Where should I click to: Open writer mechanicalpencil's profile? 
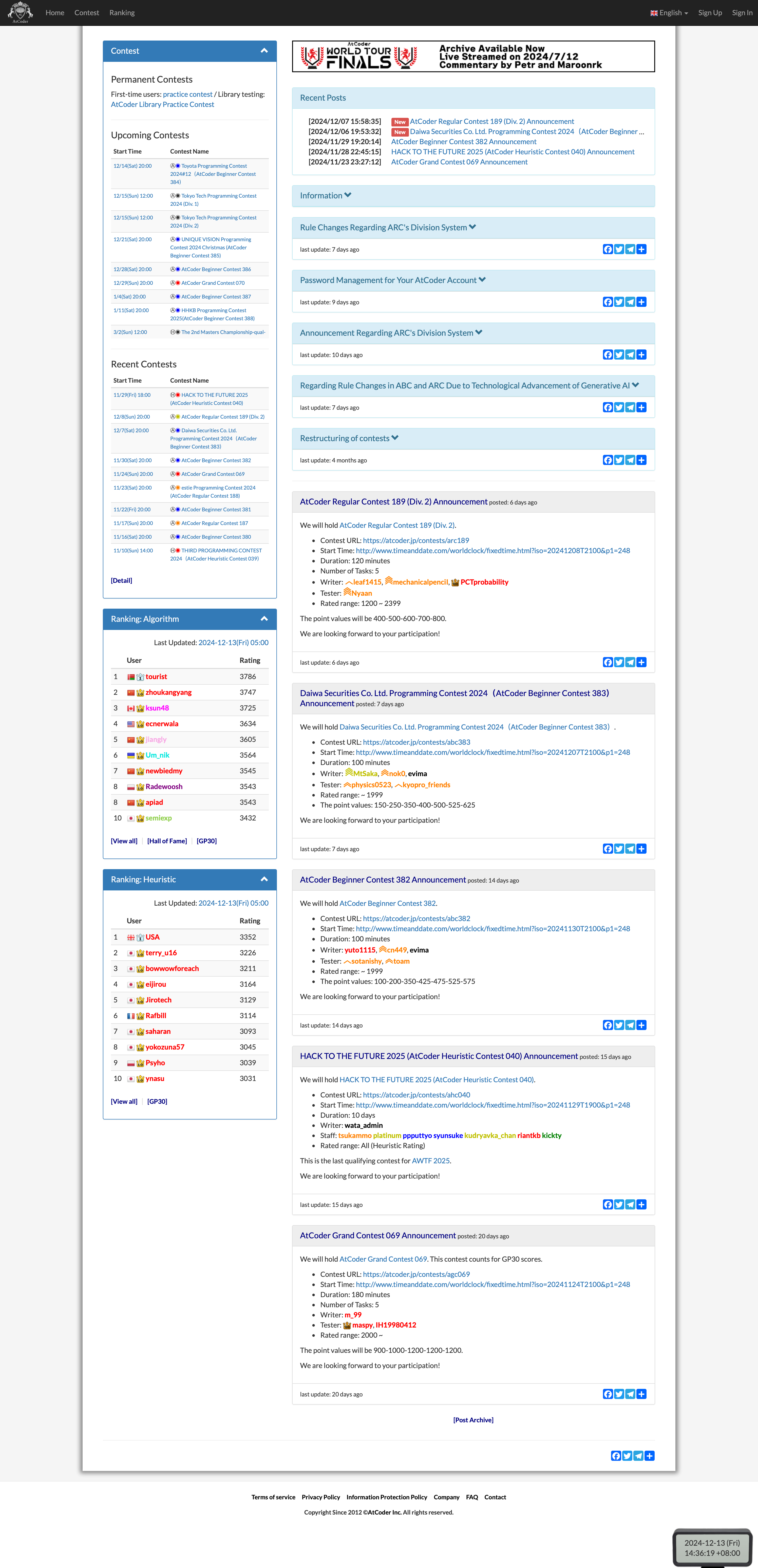(x=420, y=583)
